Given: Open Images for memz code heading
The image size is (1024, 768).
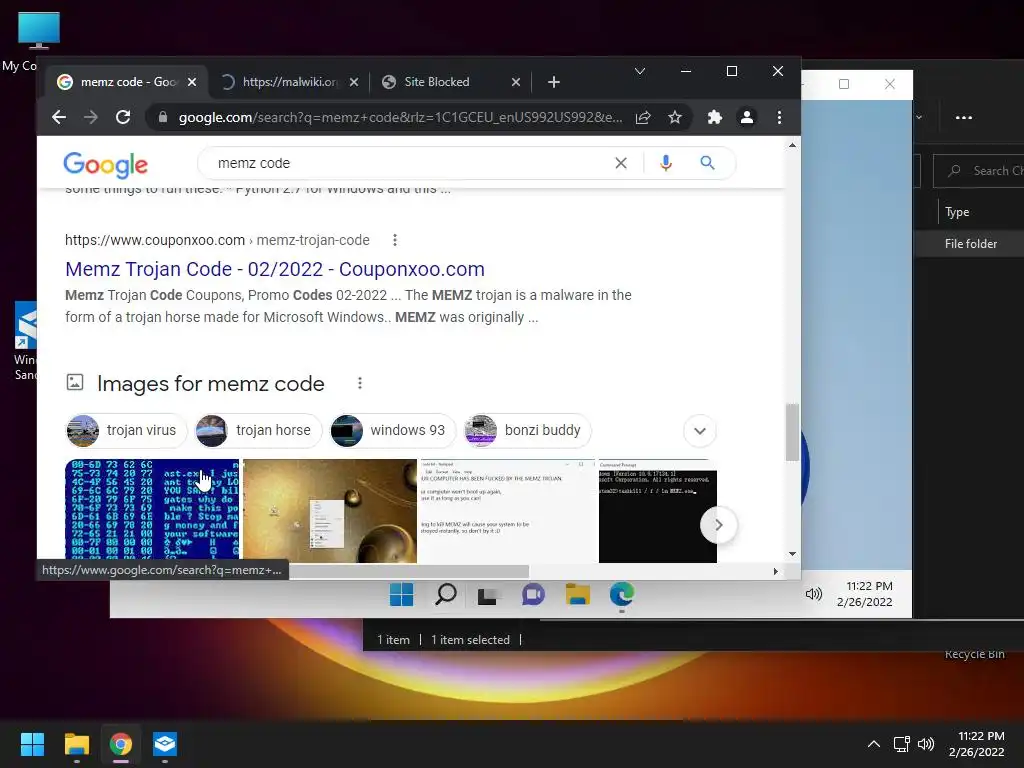Looking at the screenshot, I should point(210,383).
